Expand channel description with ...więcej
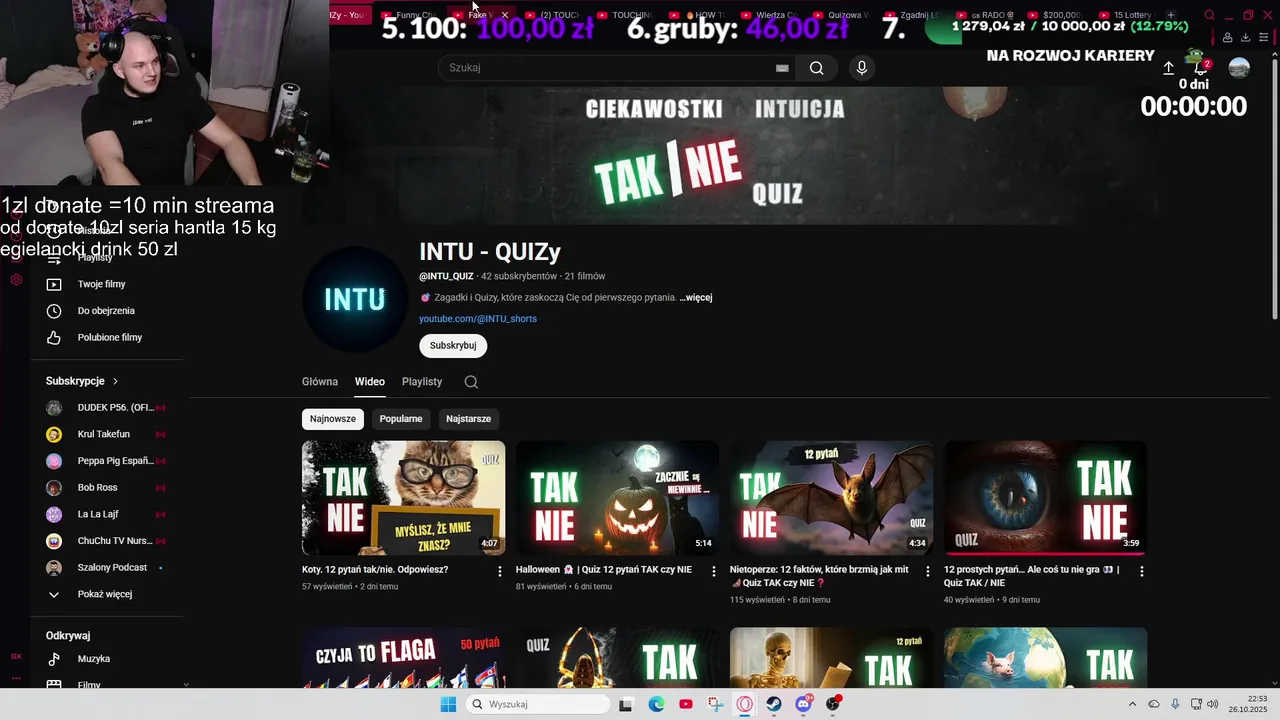1280x720 pixels. [696, 297]
